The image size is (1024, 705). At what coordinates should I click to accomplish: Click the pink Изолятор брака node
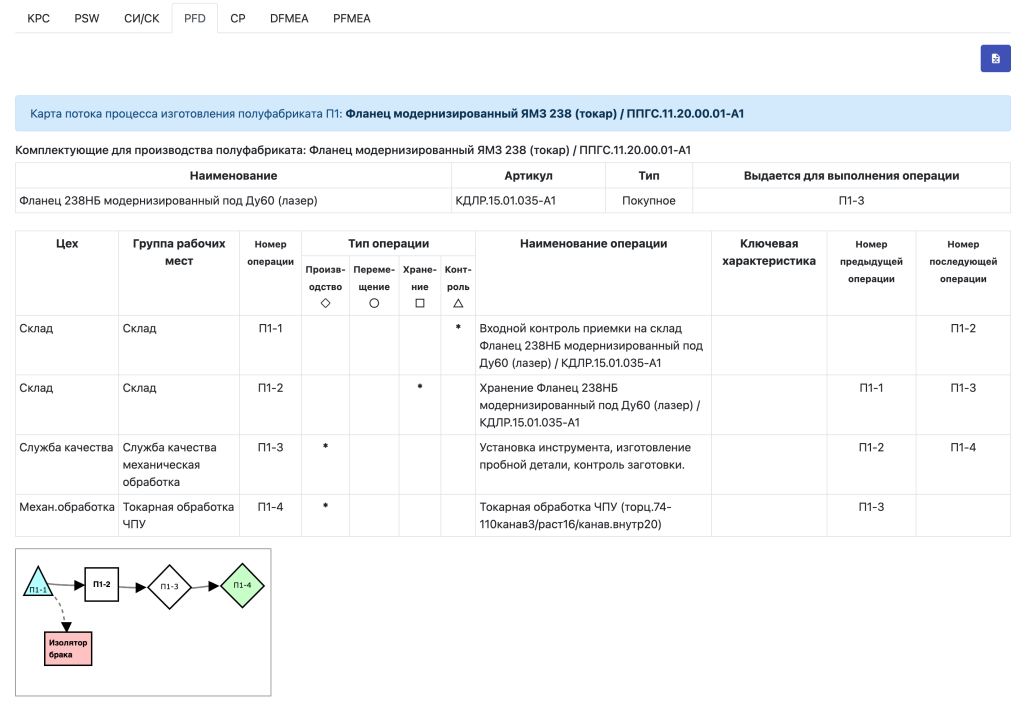pos(68,648)
